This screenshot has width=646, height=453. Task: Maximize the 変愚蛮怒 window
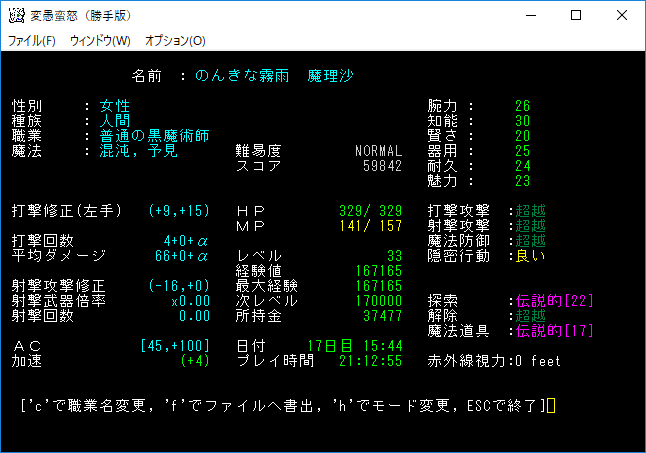[x=576, y=16]
